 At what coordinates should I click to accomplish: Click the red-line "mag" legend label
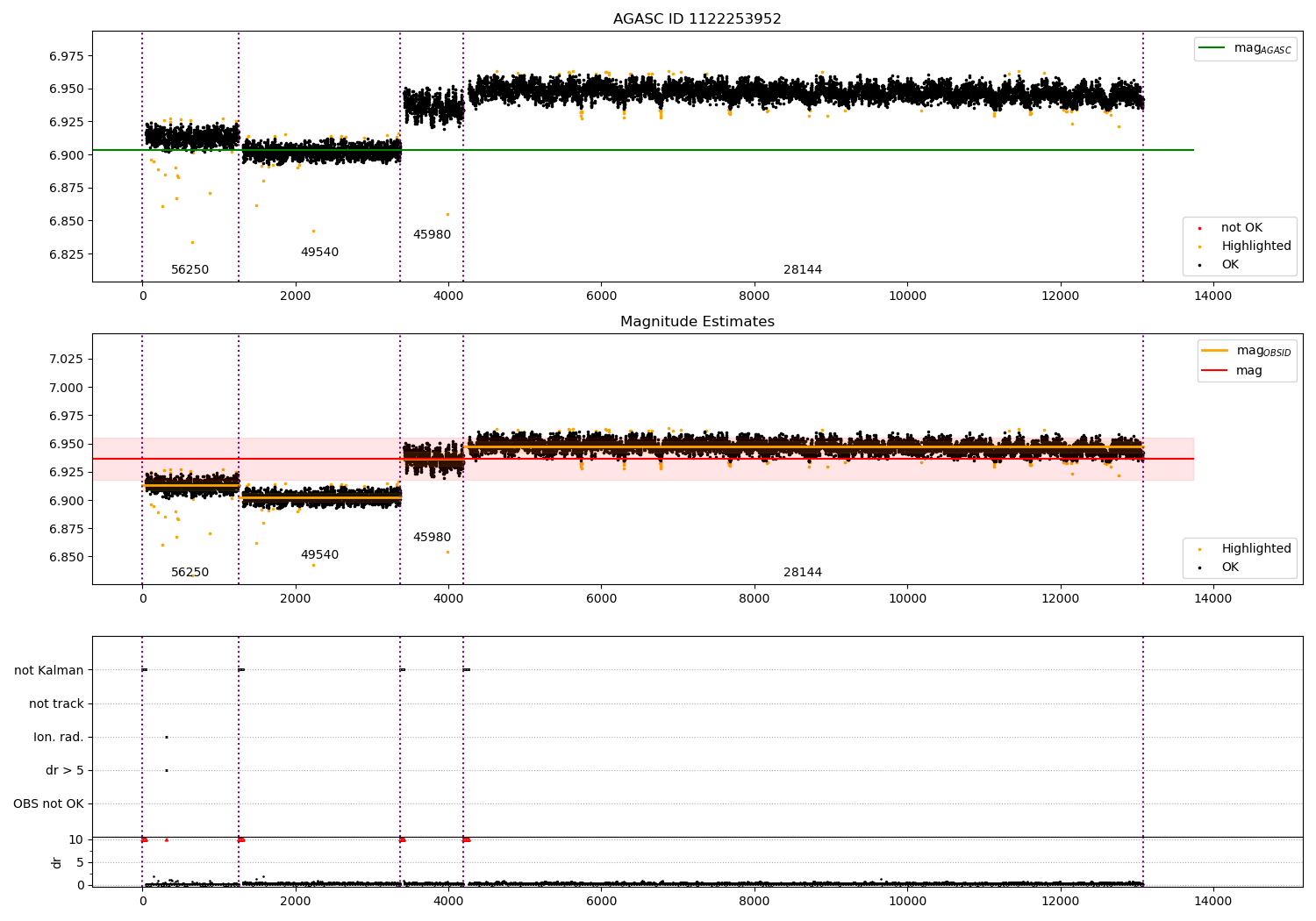(x=1249, y=371)
